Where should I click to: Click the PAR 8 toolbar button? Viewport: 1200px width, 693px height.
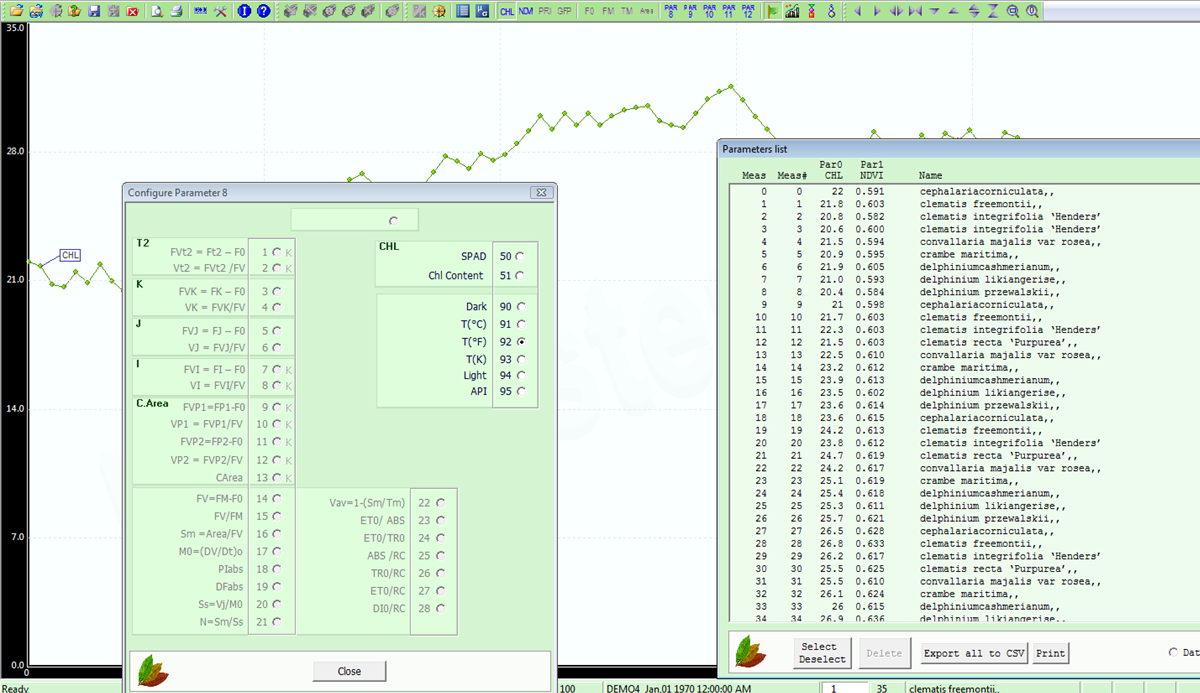[669, 11]
